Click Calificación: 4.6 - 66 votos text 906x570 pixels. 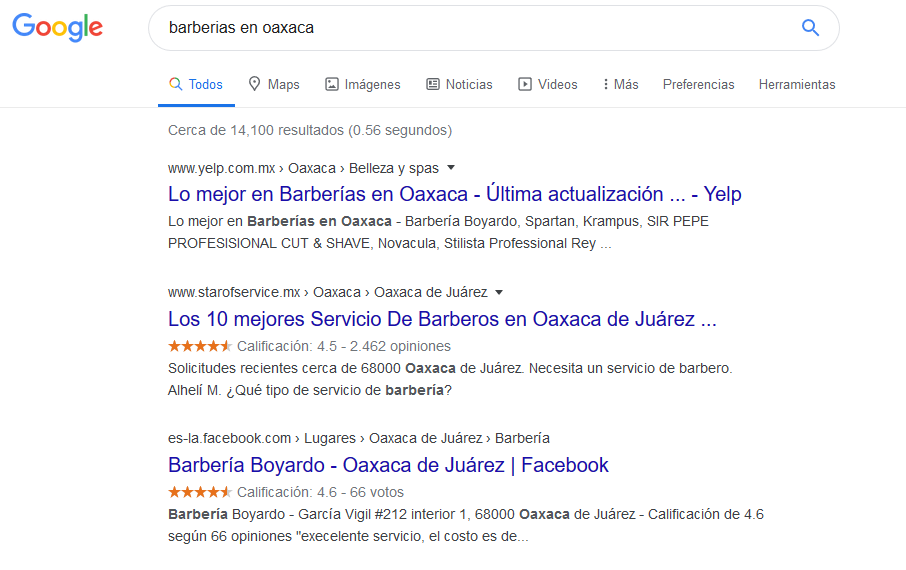[320, 493]
